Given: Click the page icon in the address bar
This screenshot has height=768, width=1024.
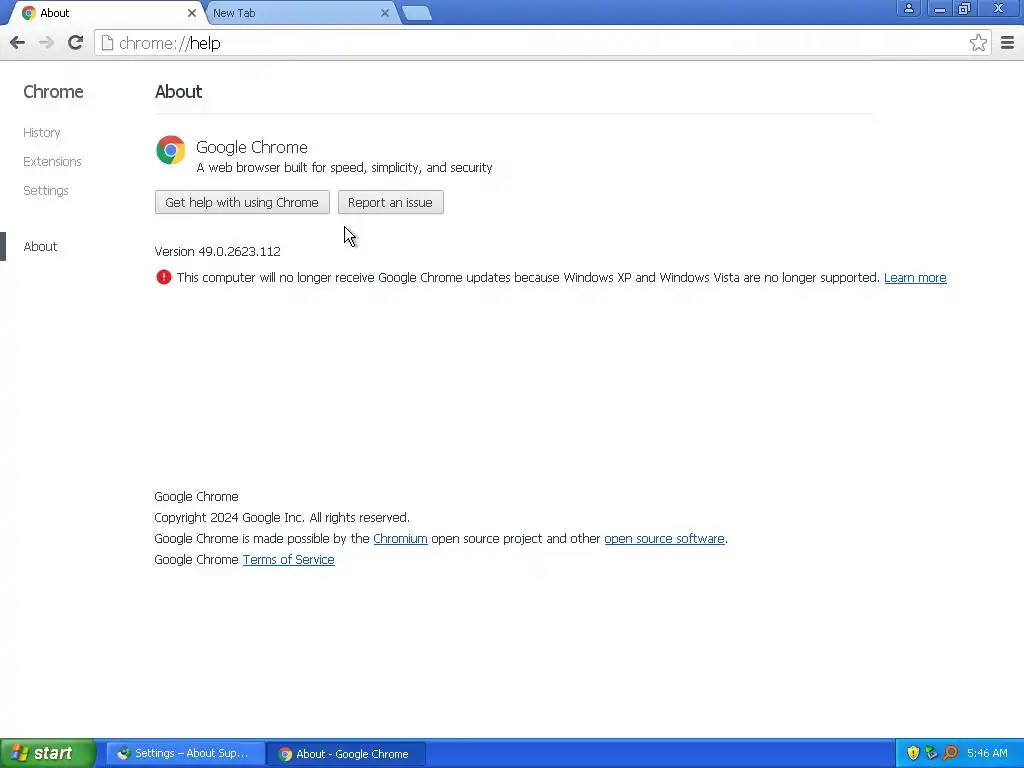Looking at the screenshot, I should pos(107,43).
